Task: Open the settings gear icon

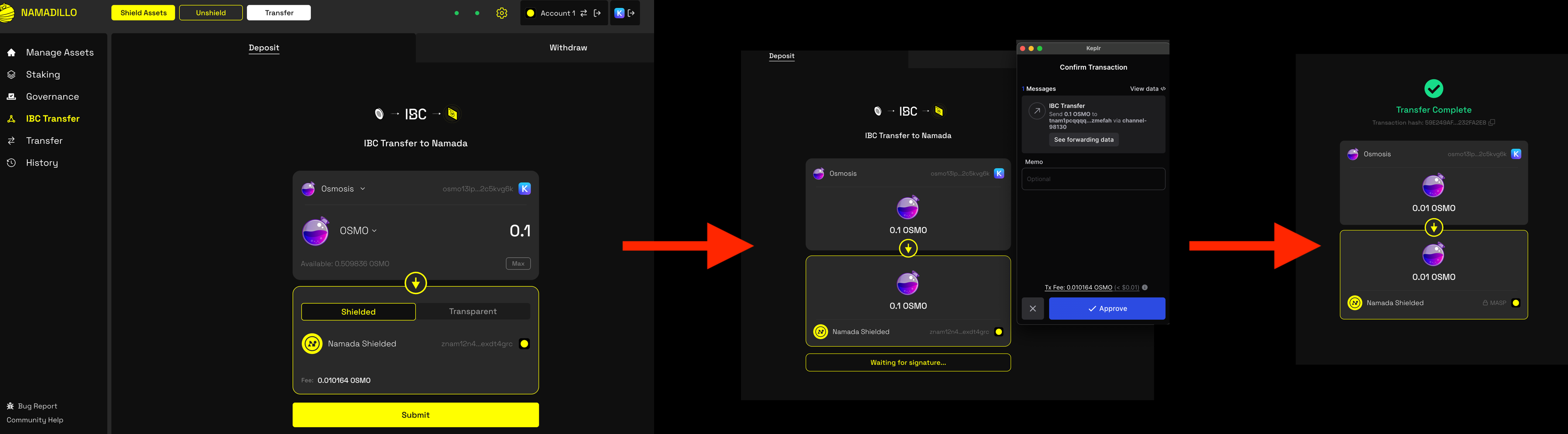Action: (502, 13)
